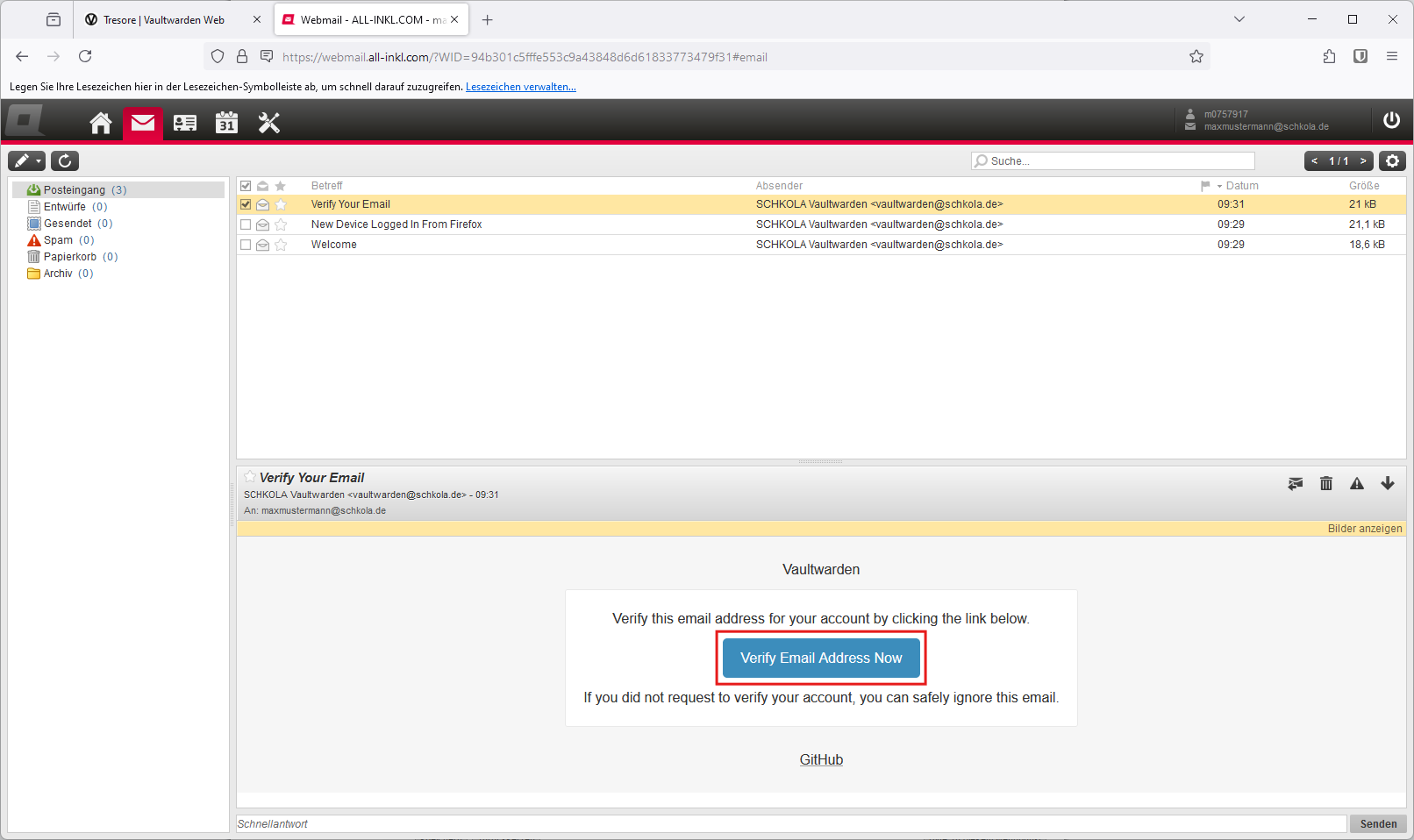
Task: Open the Papierkorb folder
Action: click(72, 257)
